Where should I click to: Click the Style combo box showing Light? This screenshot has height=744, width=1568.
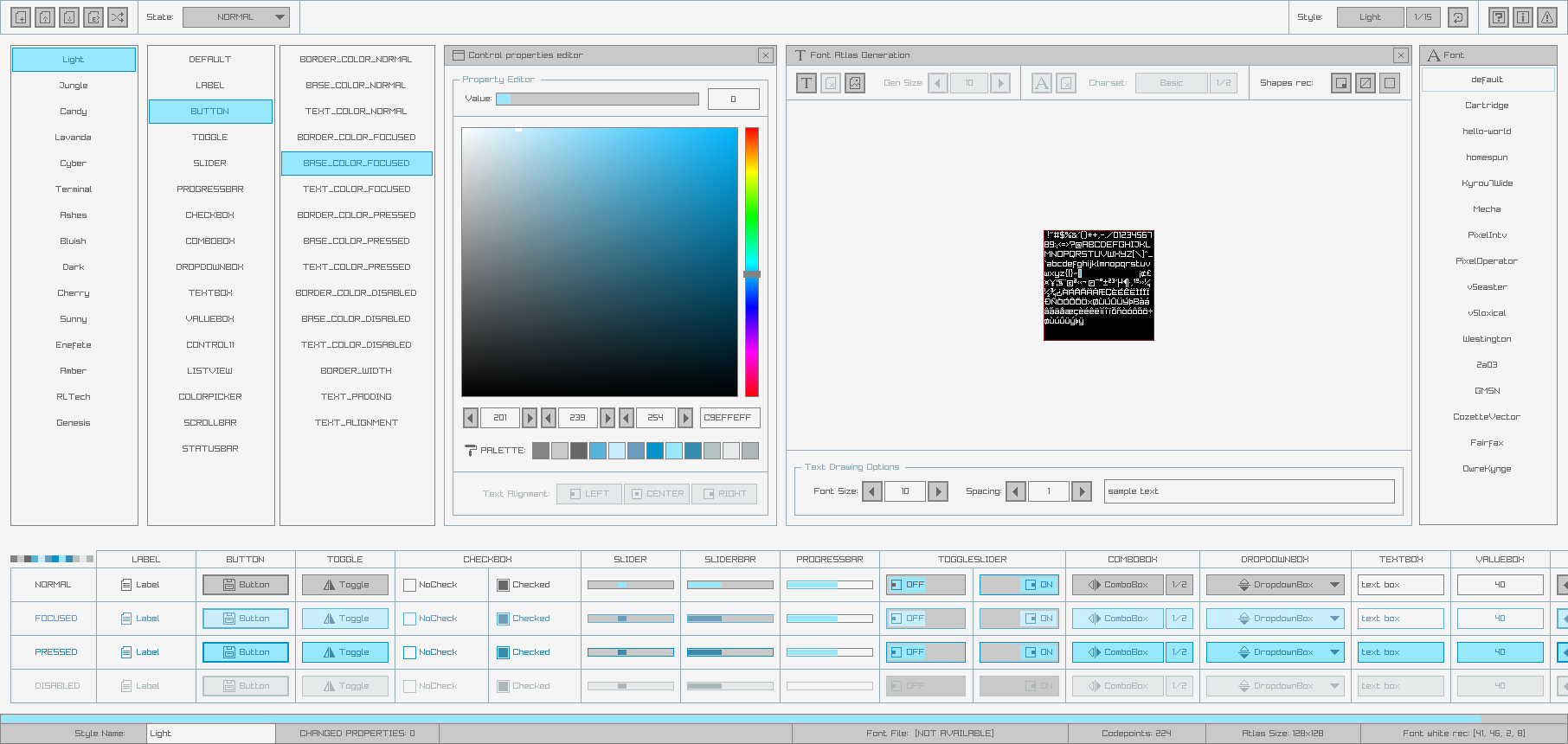coord(1370,17)
